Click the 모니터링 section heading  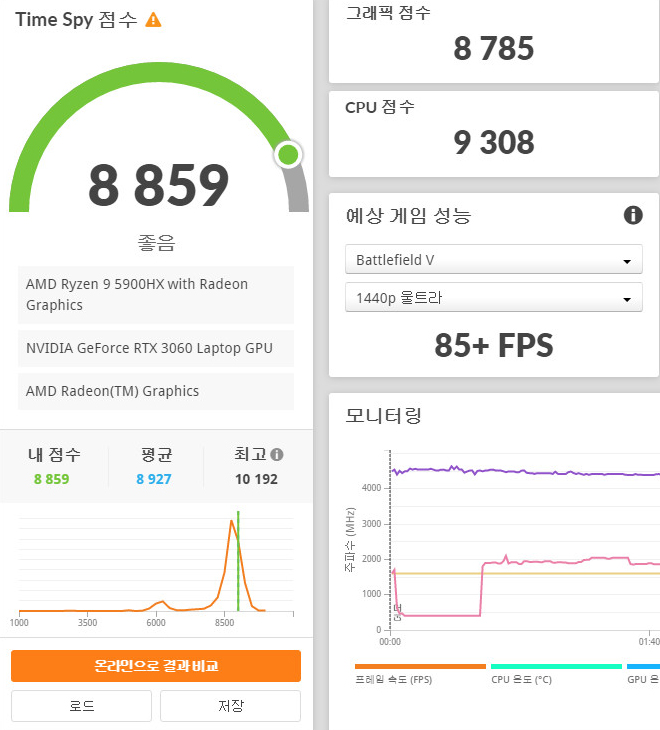(x=384, y=415)
